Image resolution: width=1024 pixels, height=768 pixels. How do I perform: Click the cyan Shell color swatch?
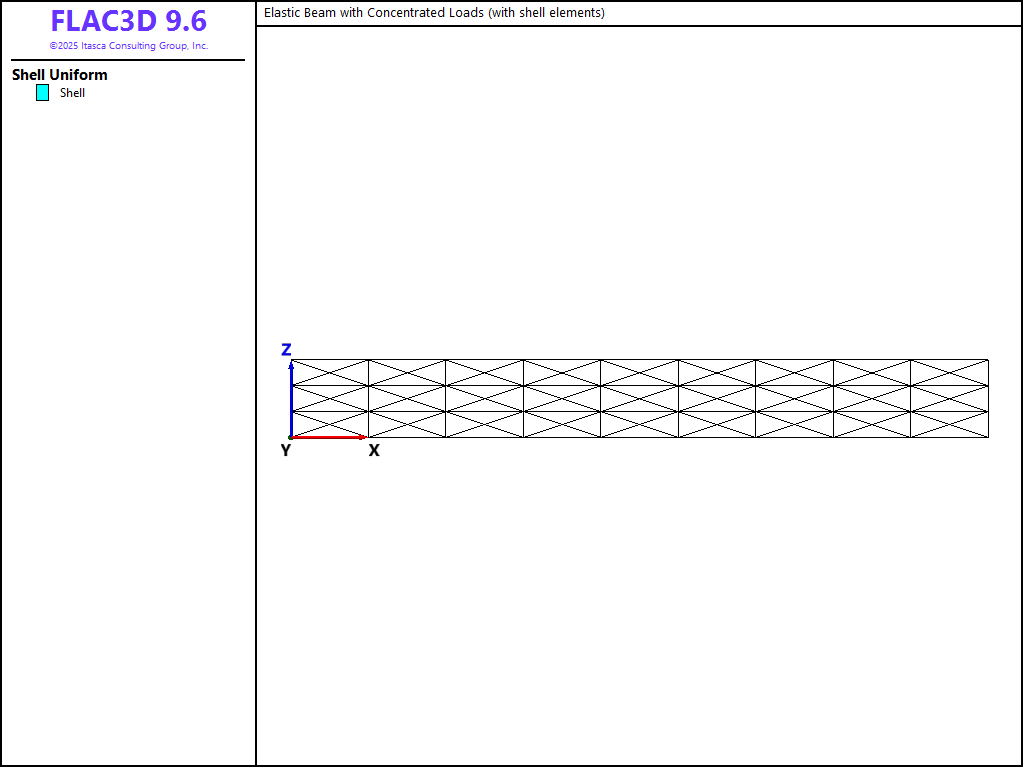click(x=42, y=93)
